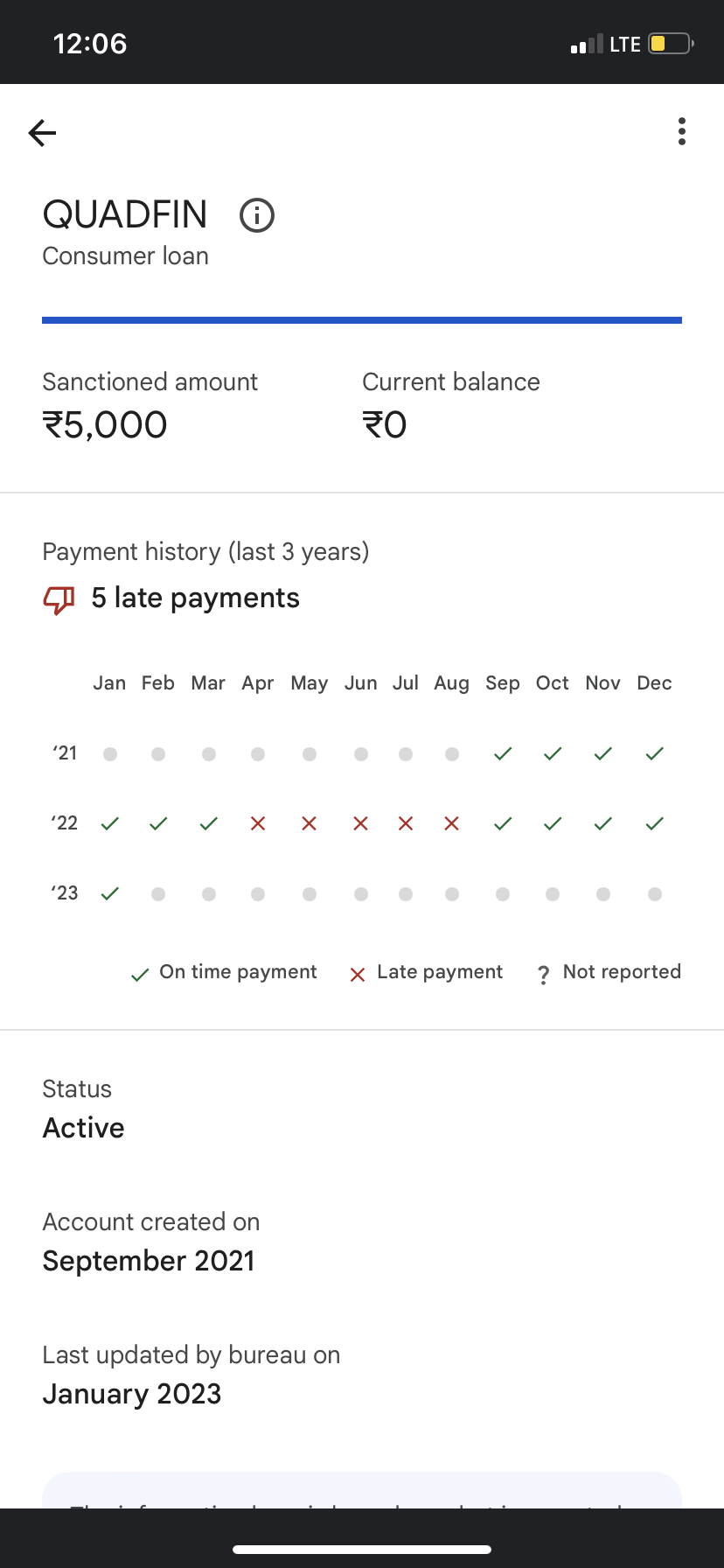
Task: Tap the back arrow icon
Action: click(x=42, y=132)
